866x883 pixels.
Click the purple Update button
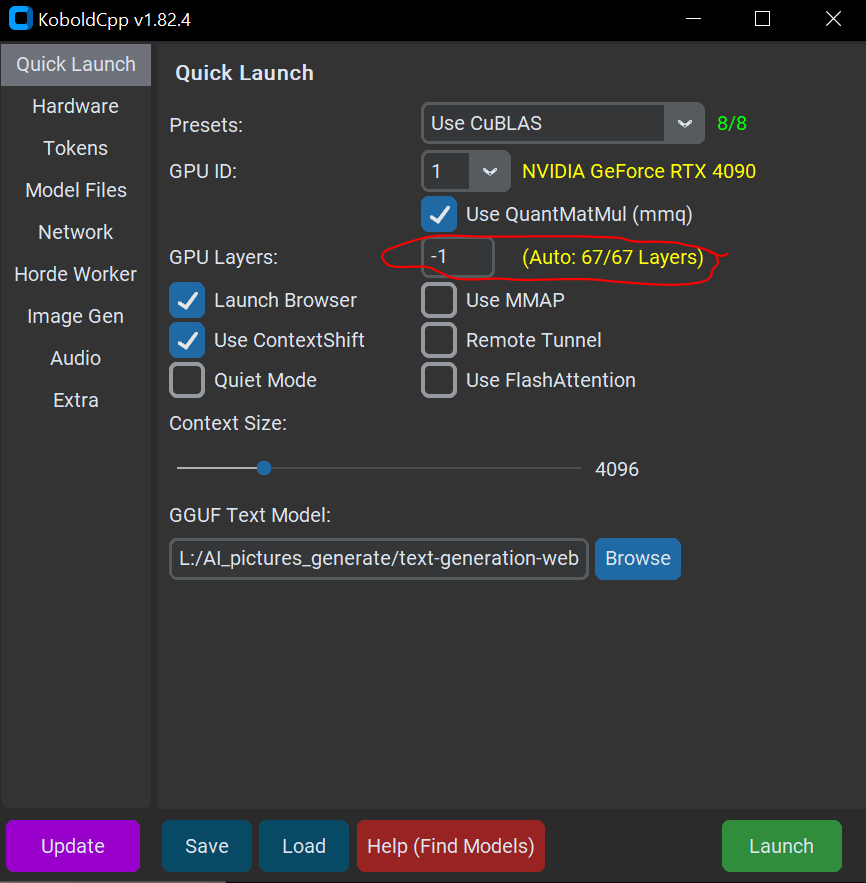pos(73,846)
